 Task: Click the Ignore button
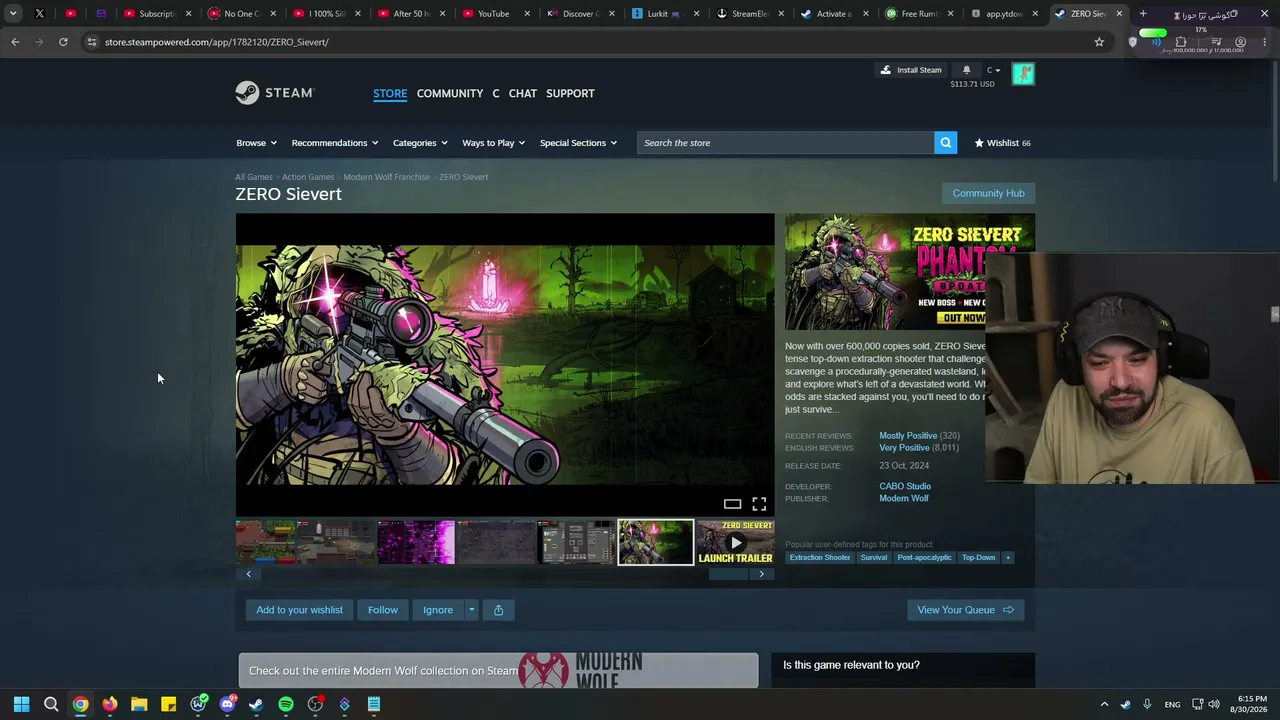coord(438,610)
